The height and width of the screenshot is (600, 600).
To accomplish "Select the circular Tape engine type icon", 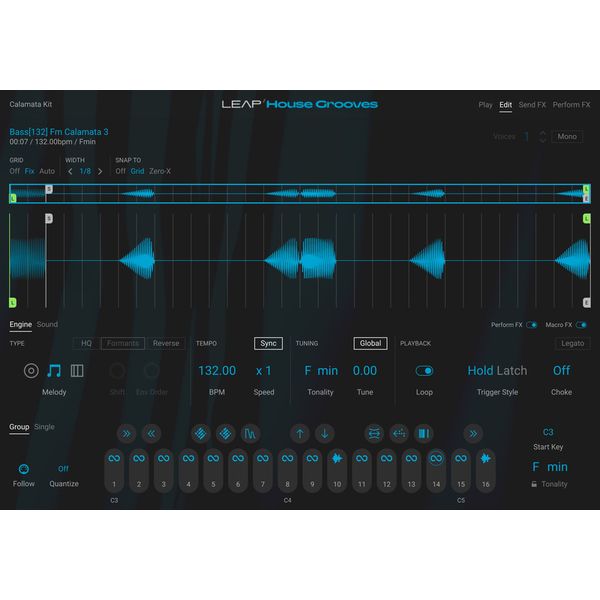I will (31, 371).
